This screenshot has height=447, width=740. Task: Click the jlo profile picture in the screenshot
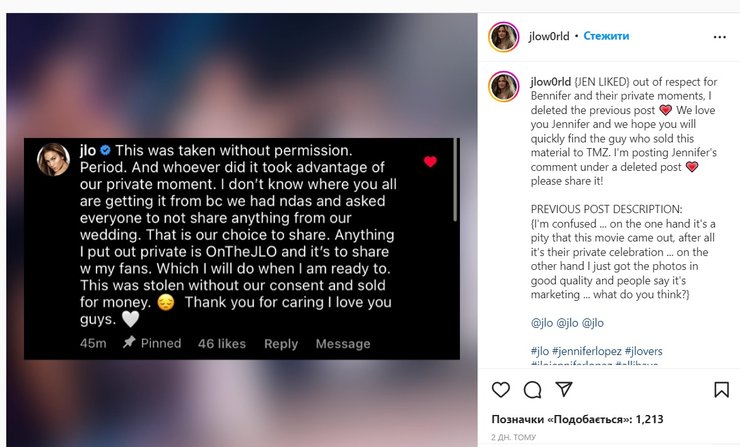(53, 159)
